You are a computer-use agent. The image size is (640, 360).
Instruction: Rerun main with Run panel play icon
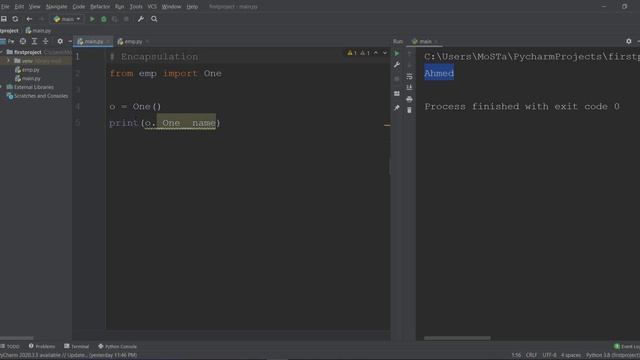[x=396, y=53]
